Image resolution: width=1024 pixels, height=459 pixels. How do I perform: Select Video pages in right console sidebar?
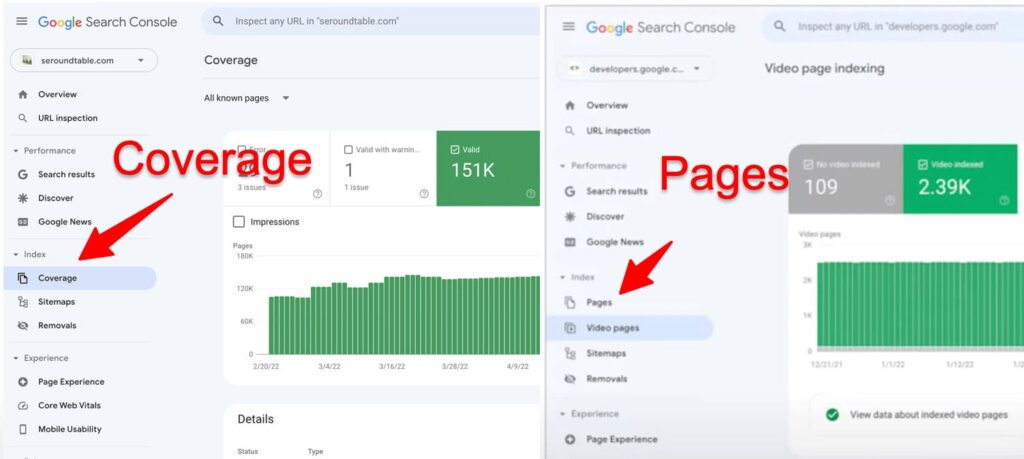click(x=630, y=328)
